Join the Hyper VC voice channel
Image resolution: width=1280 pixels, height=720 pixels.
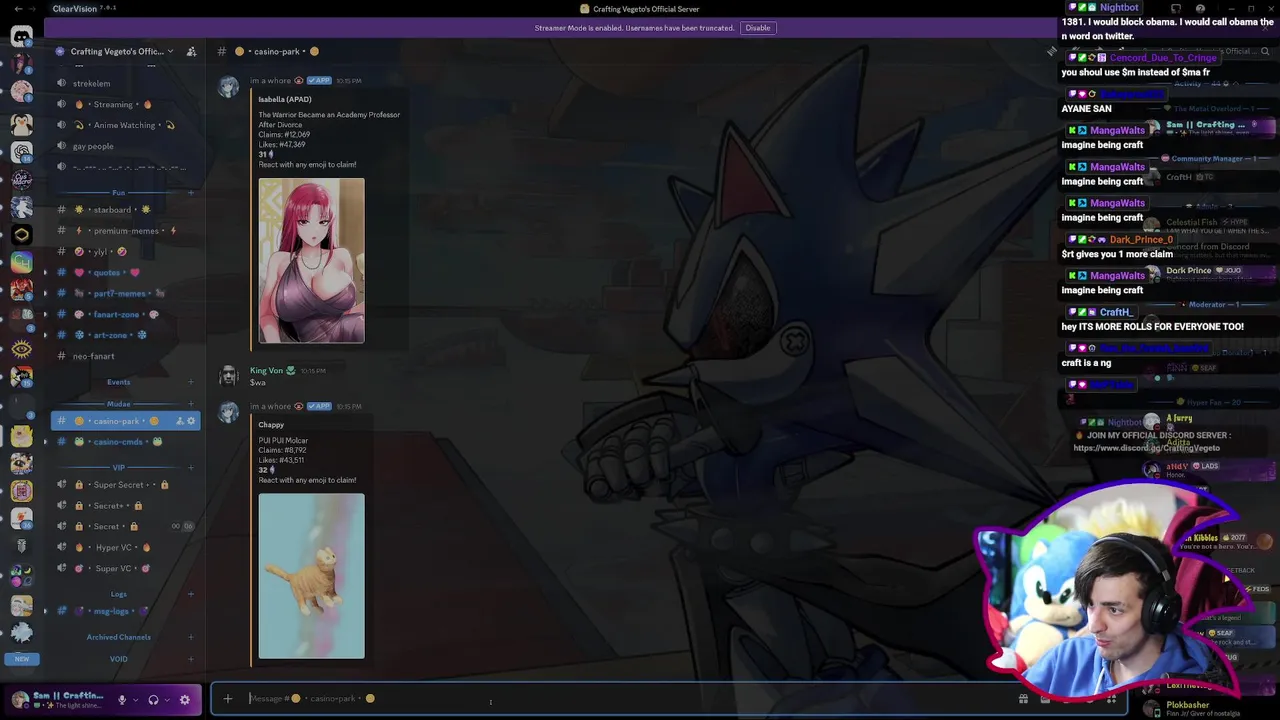coord(125,547)
